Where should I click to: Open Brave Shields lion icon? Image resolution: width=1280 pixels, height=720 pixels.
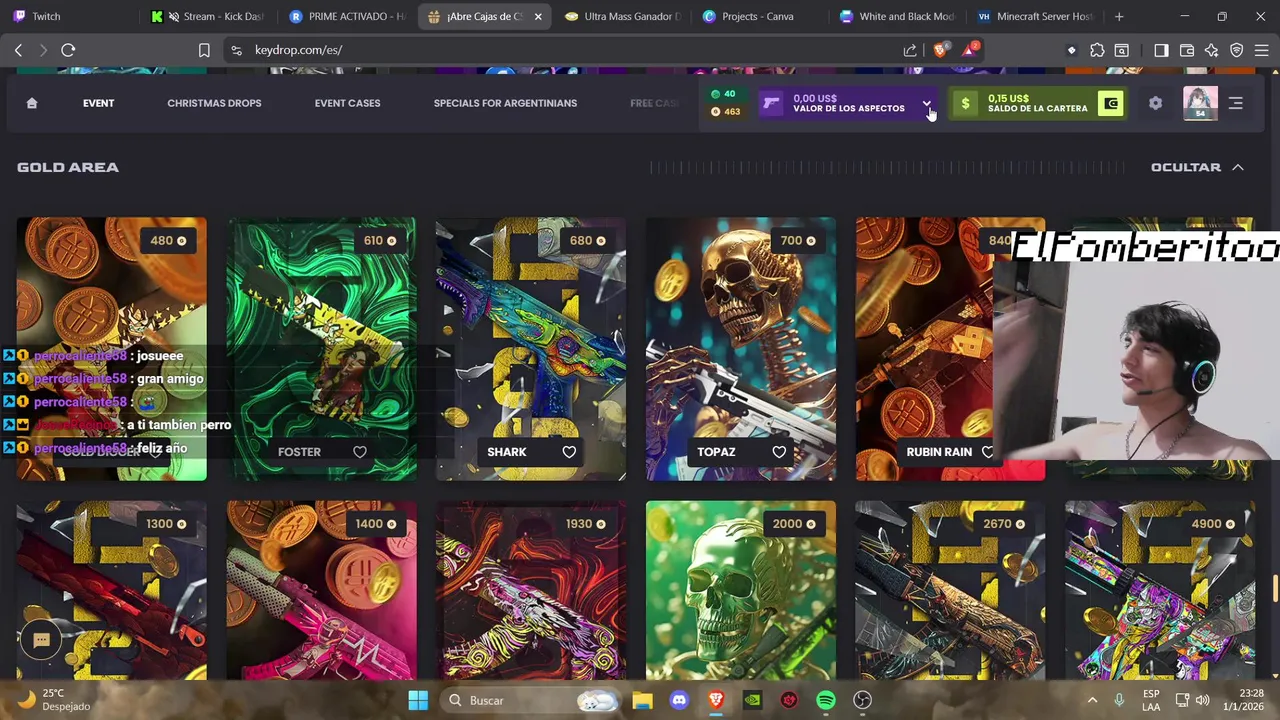941,50
